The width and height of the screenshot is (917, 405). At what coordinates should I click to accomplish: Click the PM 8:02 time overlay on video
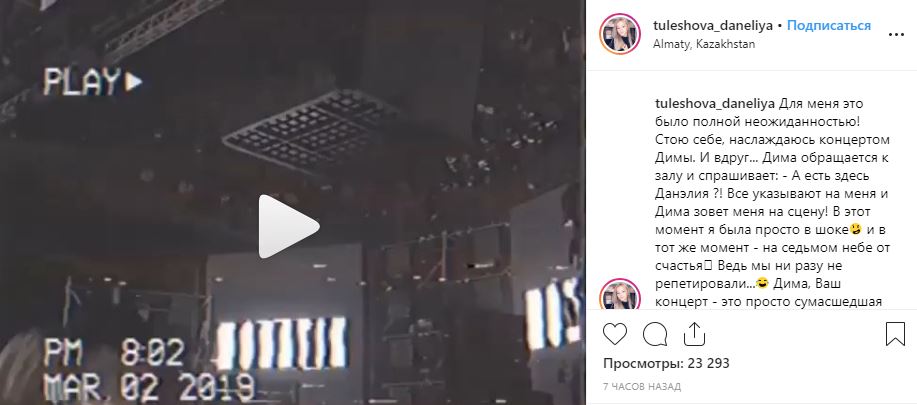coord(114,352)
